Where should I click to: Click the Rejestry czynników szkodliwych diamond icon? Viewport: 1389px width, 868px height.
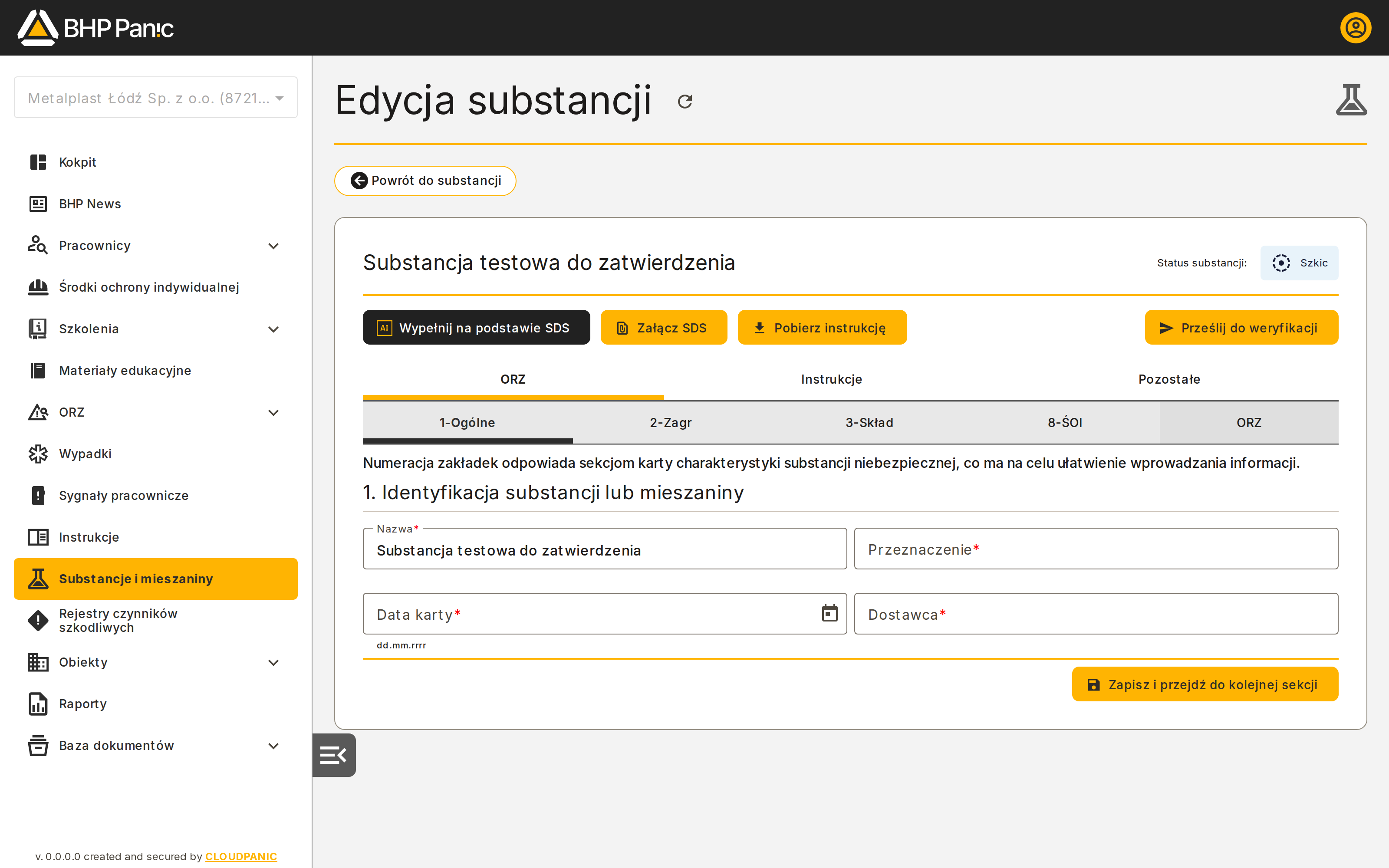pos(38,621)
